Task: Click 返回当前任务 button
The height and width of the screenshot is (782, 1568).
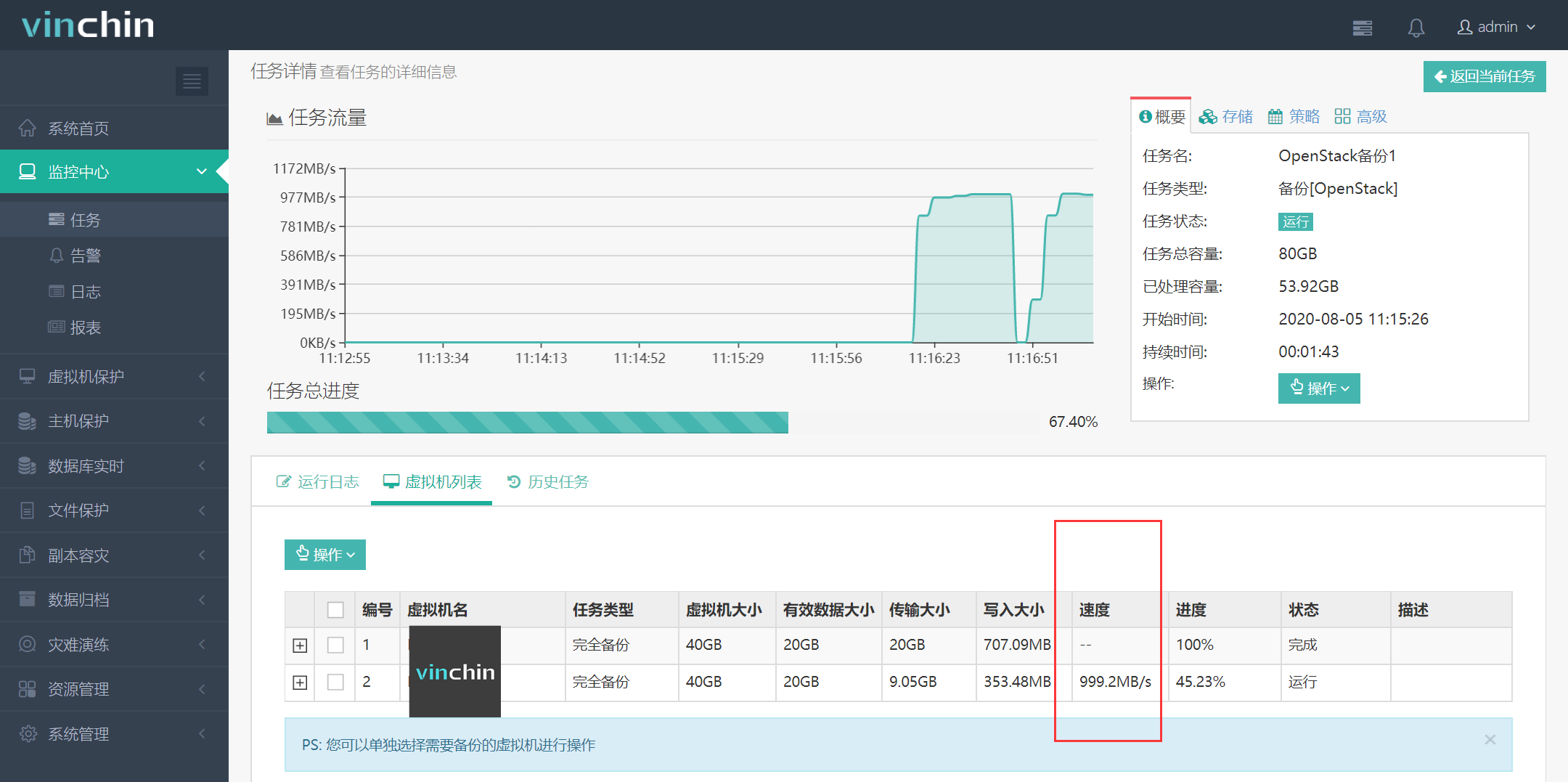Action: [x=1484, y=77]
